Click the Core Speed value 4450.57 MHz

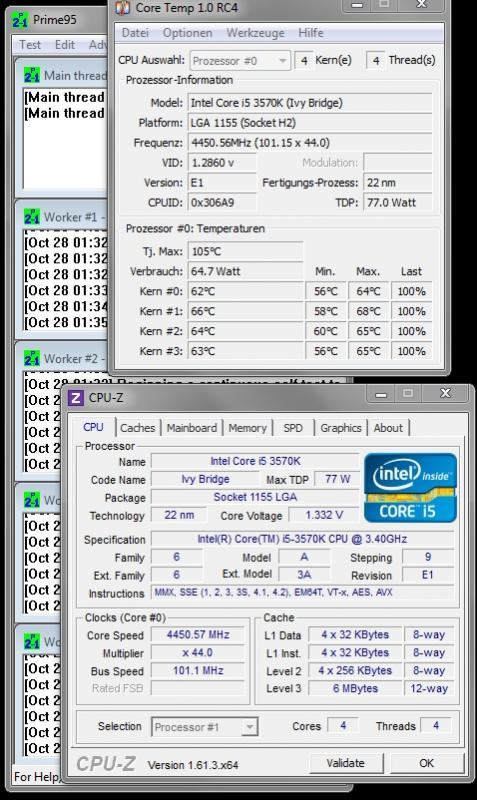198,635
